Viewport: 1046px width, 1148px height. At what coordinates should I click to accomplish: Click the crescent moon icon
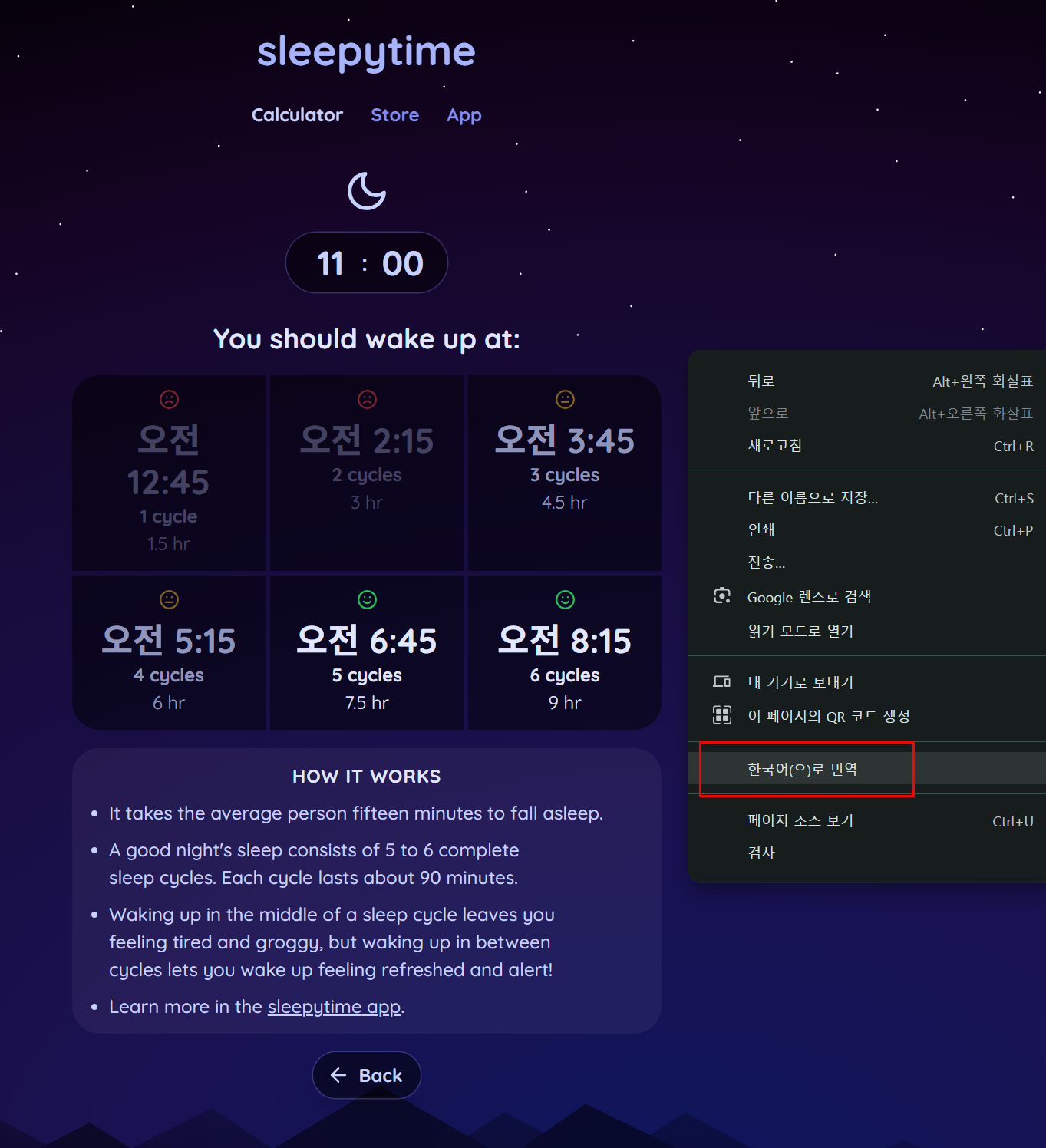pos(367,191)
